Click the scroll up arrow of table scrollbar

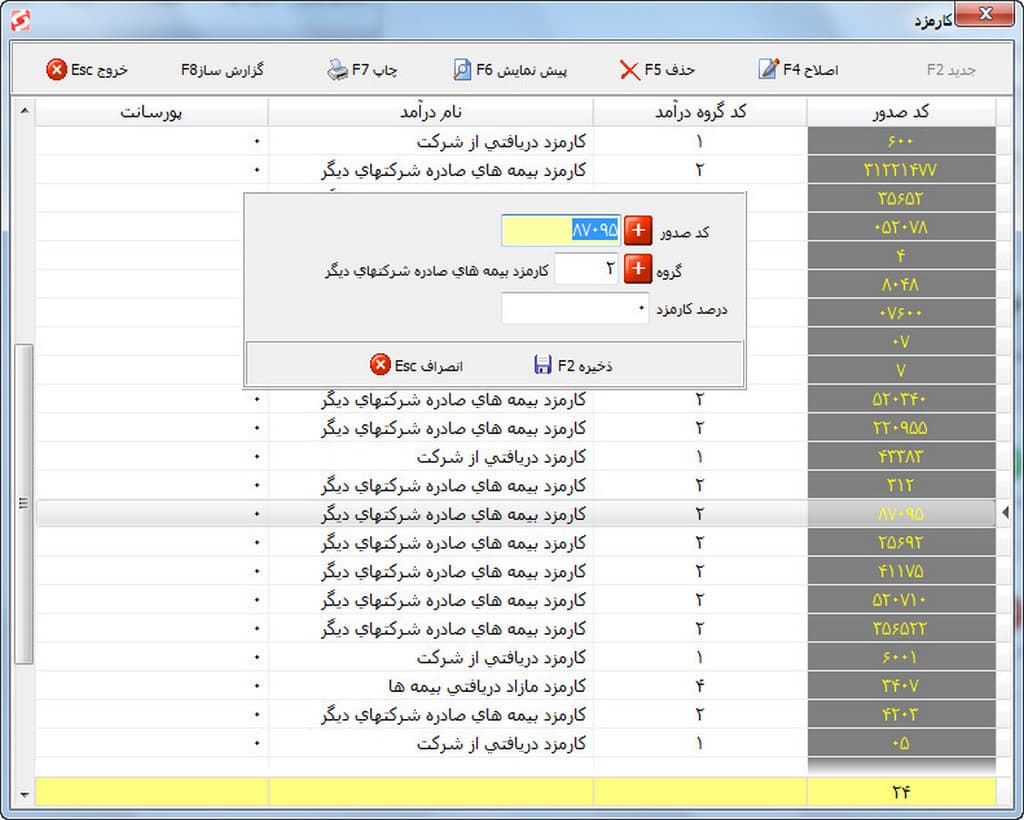point(25,110)
